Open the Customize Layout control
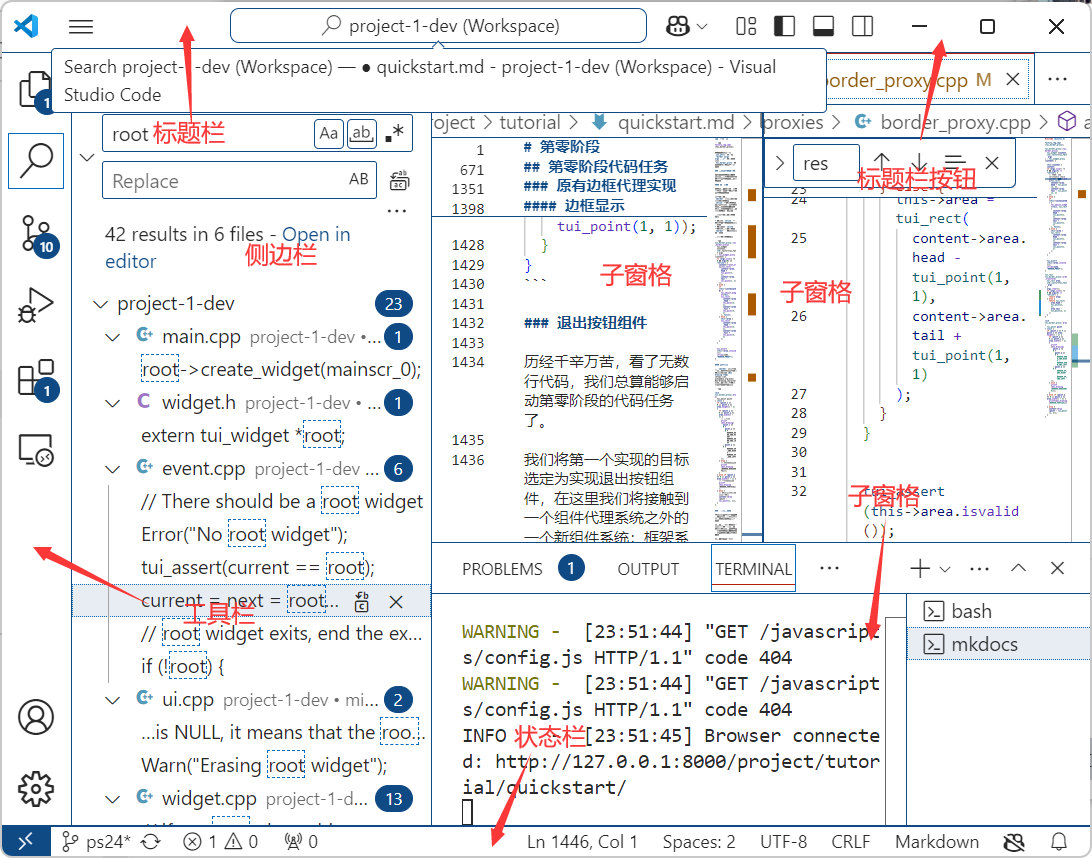Screen dimensions: 1092x858 746,26
